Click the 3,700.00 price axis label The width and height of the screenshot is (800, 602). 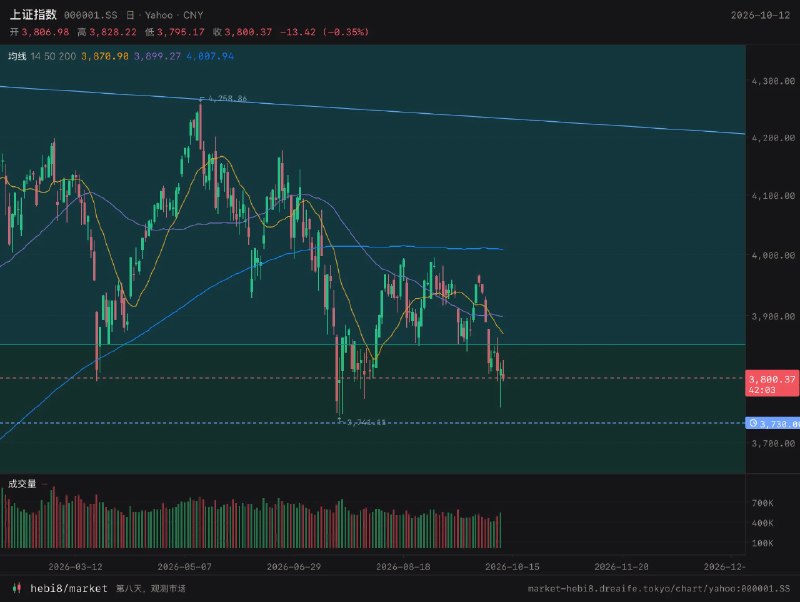click(x=773, y=443)
